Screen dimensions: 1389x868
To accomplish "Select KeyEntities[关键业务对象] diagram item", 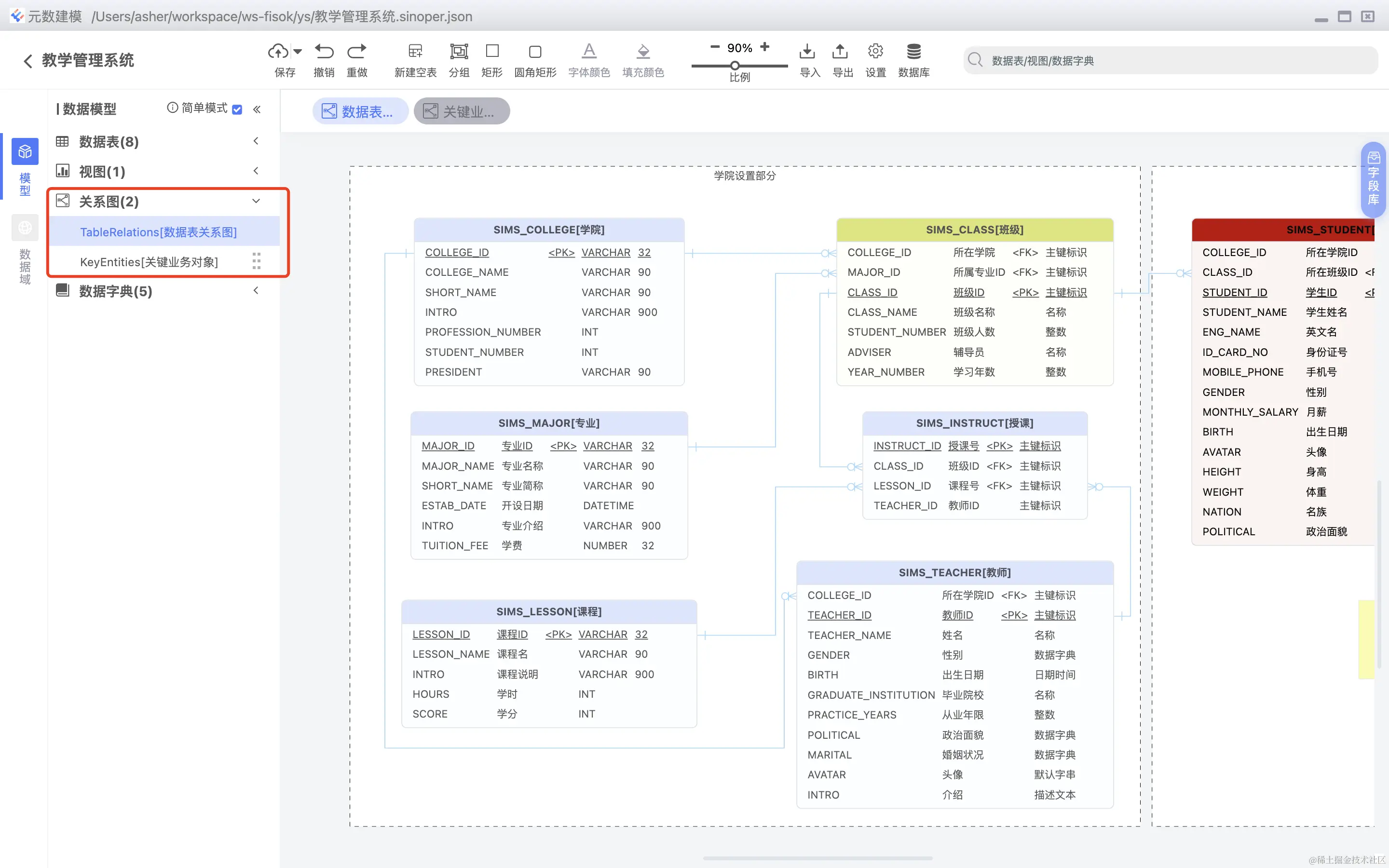I will click(149, 262).
